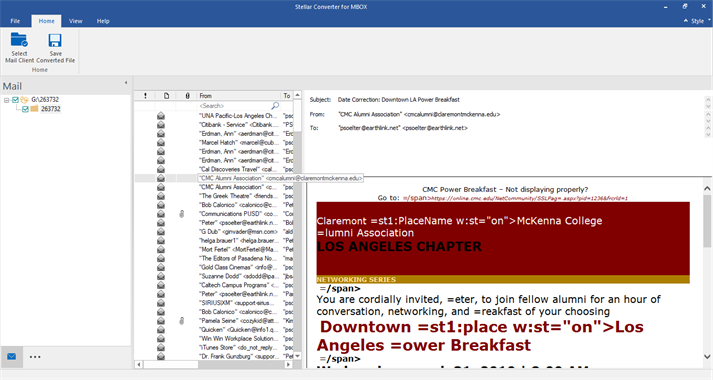The width and height of the screenshot is (713, 380).
Task: Click mail list horizontal scroll right arrow
Action: (288, 365)
